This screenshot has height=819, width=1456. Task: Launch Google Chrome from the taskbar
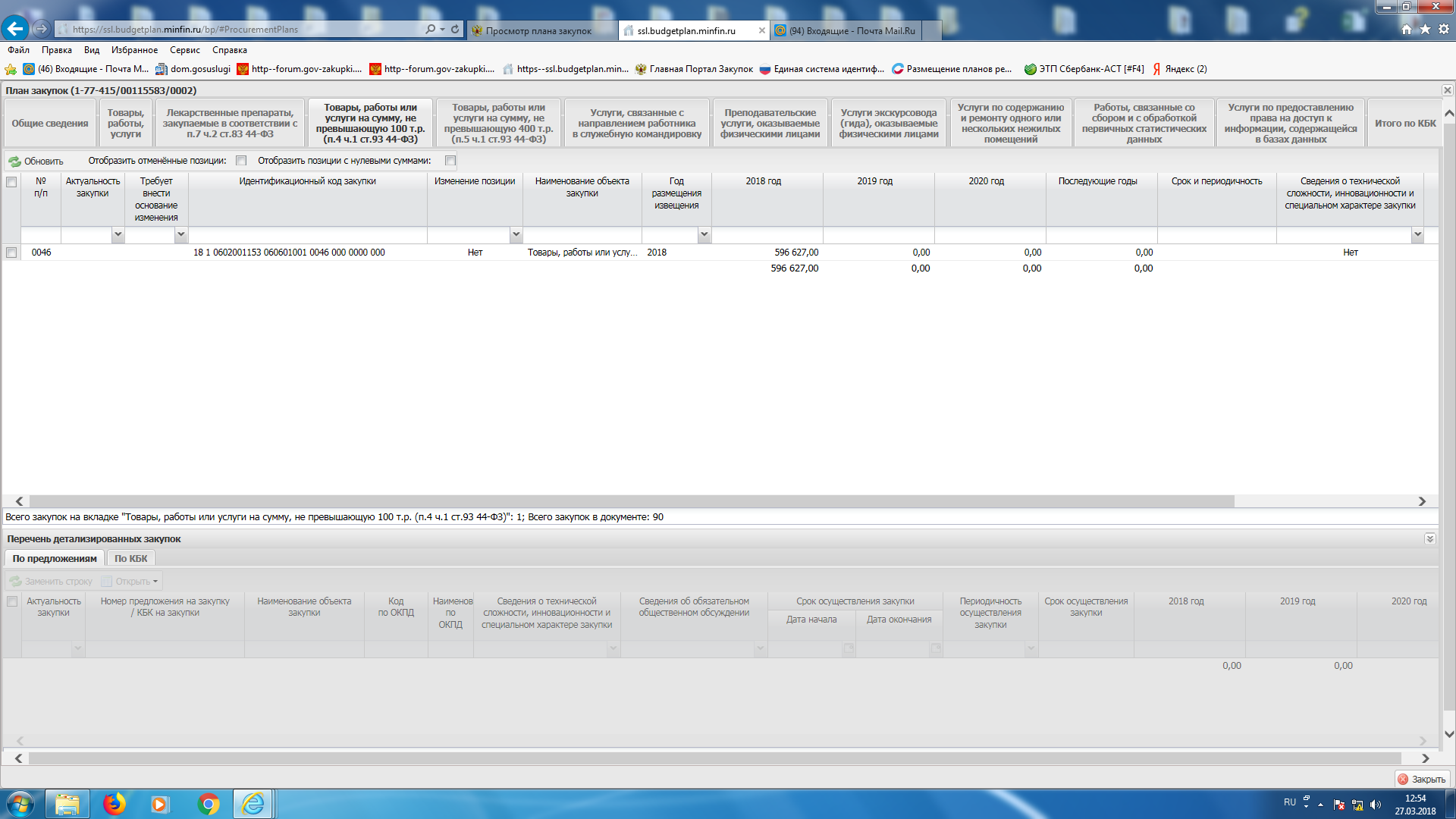208,804
